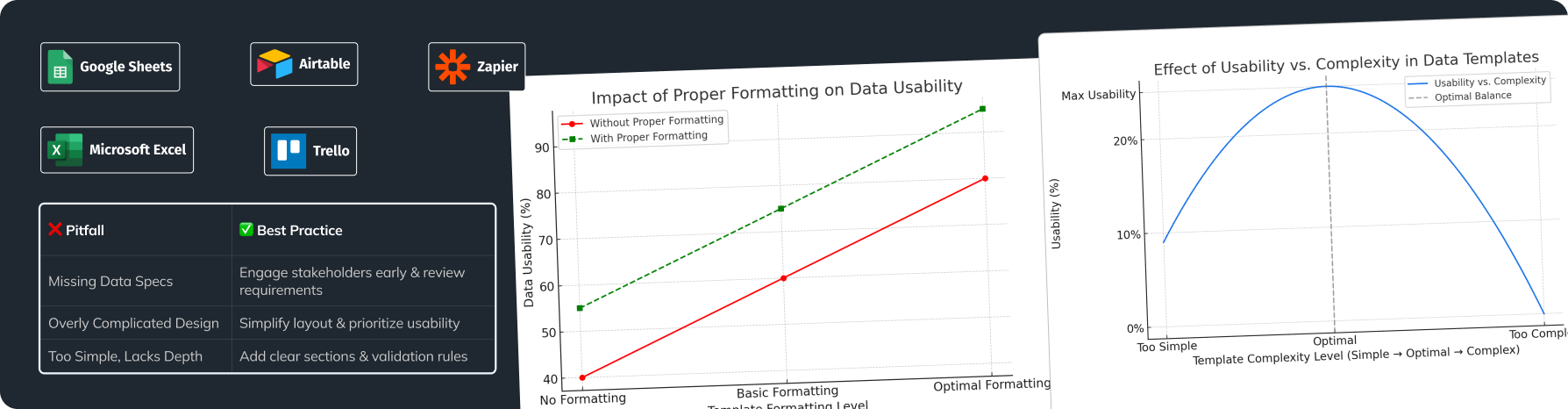Screen dimensions: 1568x409
Task: Click the Zapier asterisk icon
Action: coord(453,67)
